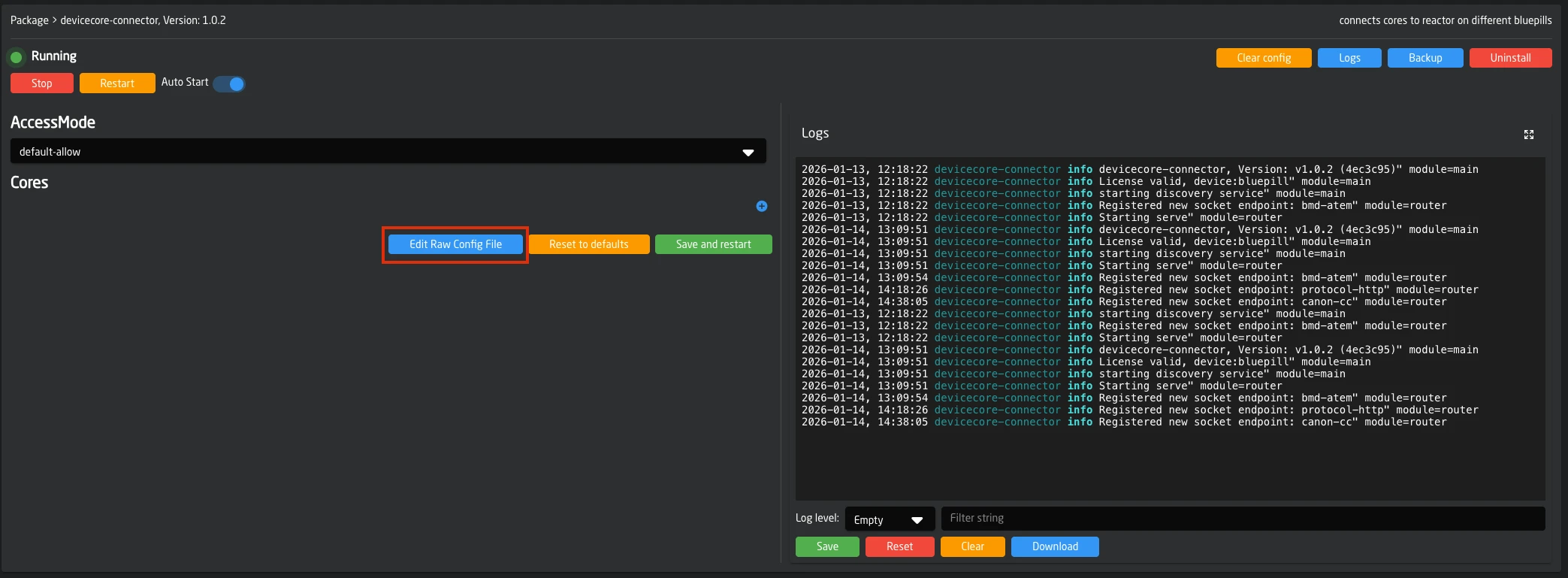Focus the Filter string input field
The image size is (1568, 578).
pyautogui.click(x=1243, y=518)
